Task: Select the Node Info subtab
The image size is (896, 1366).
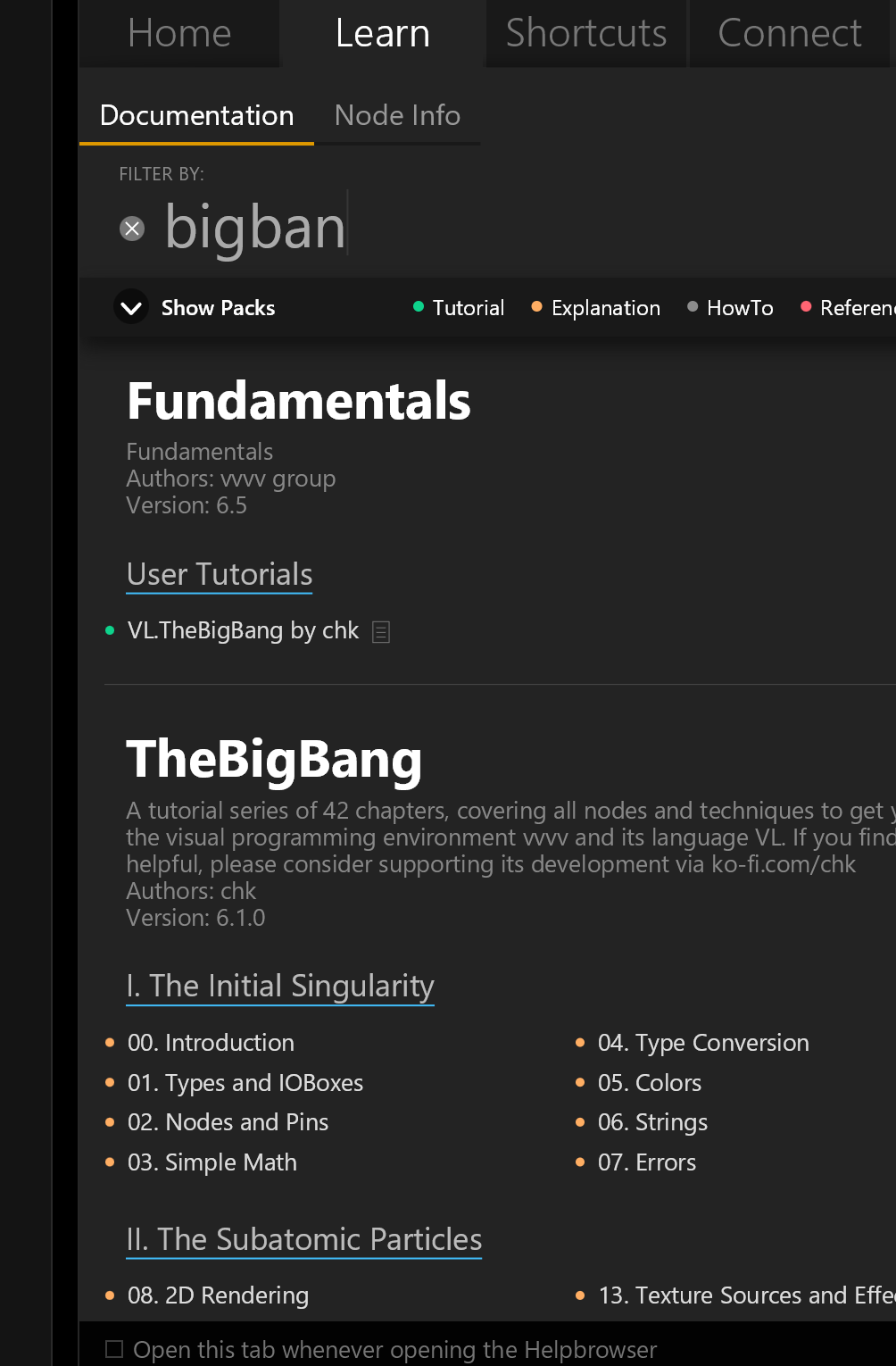Action: point(397,116)
